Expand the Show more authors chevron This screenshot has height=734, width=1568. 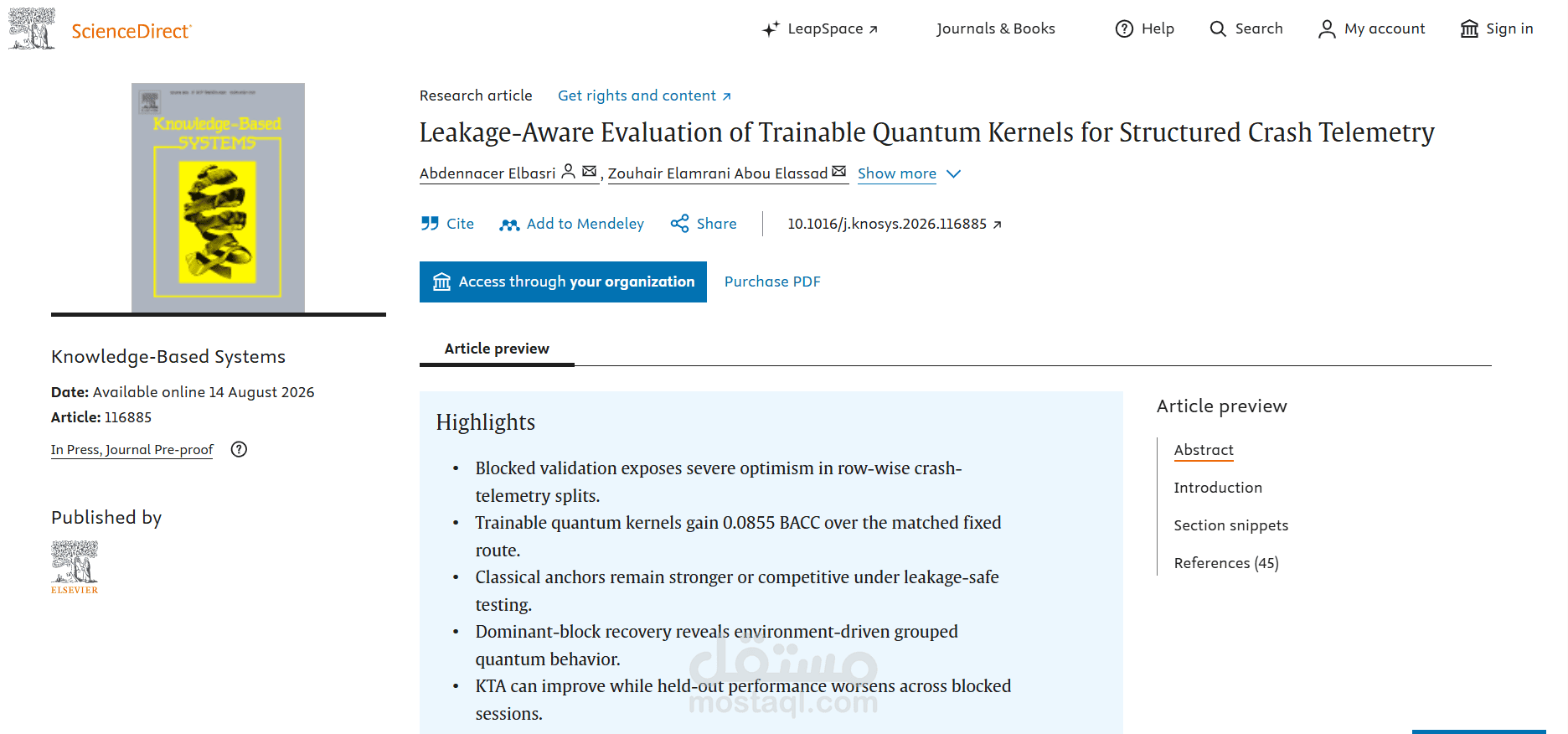tap(953, 173)
